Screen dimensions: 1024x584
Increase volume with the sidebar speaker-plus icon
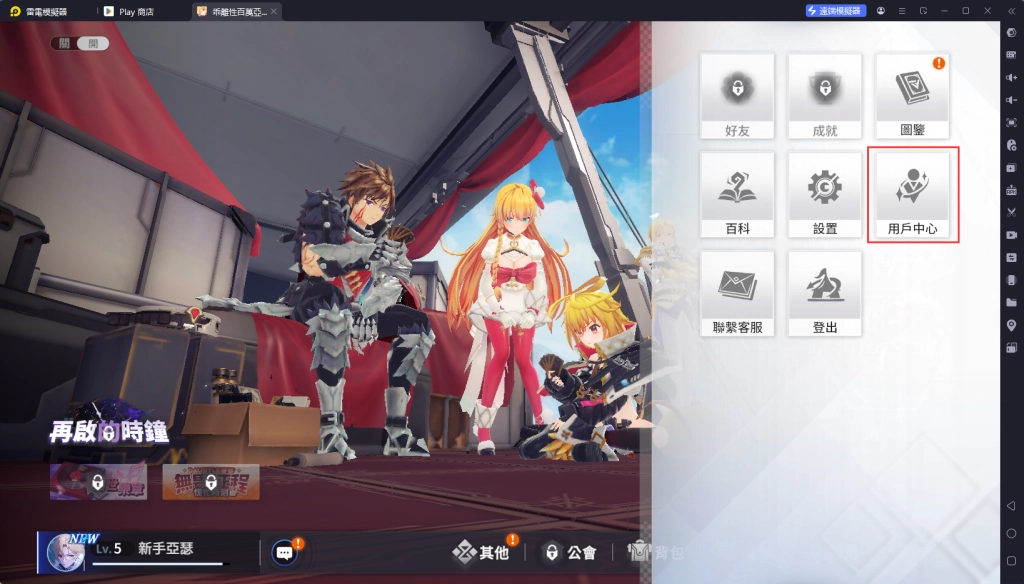point(1012,77)
